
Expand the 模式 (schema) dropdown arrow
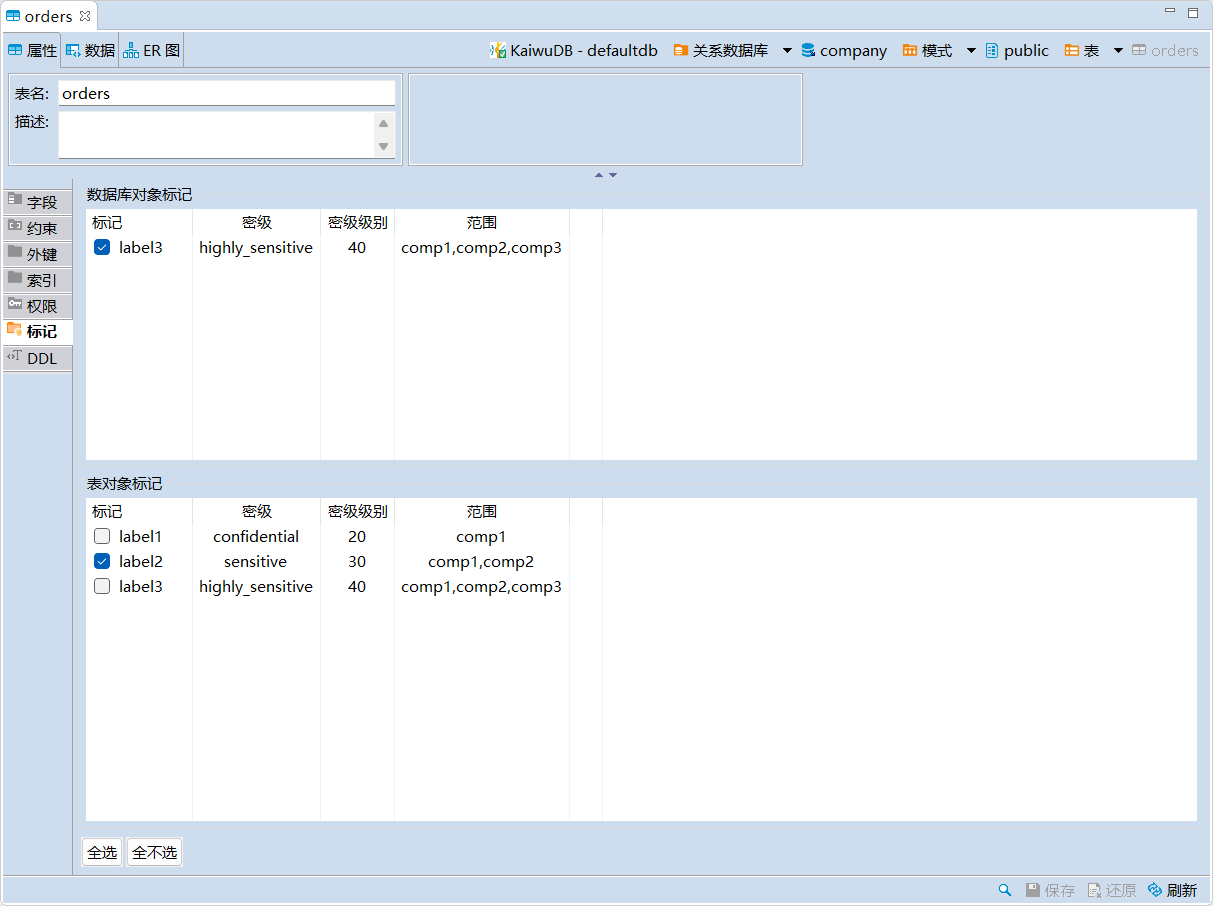click(971, 51)
